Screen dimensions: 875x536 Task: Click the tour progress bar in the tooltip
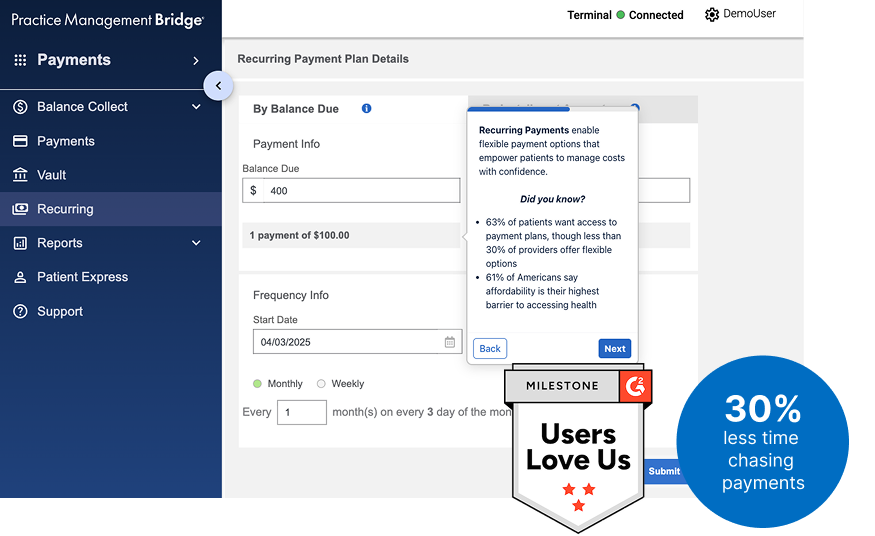click(x=552, y=109)
